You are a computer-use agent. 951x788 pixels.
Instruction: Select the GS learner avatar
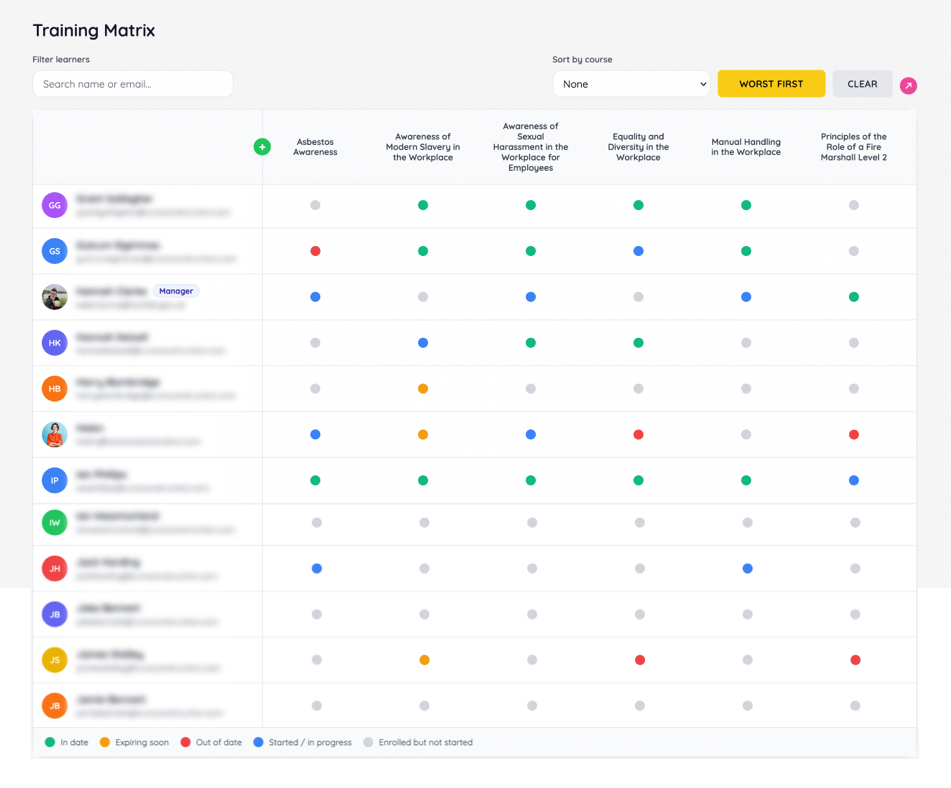[x=55, y=251]
